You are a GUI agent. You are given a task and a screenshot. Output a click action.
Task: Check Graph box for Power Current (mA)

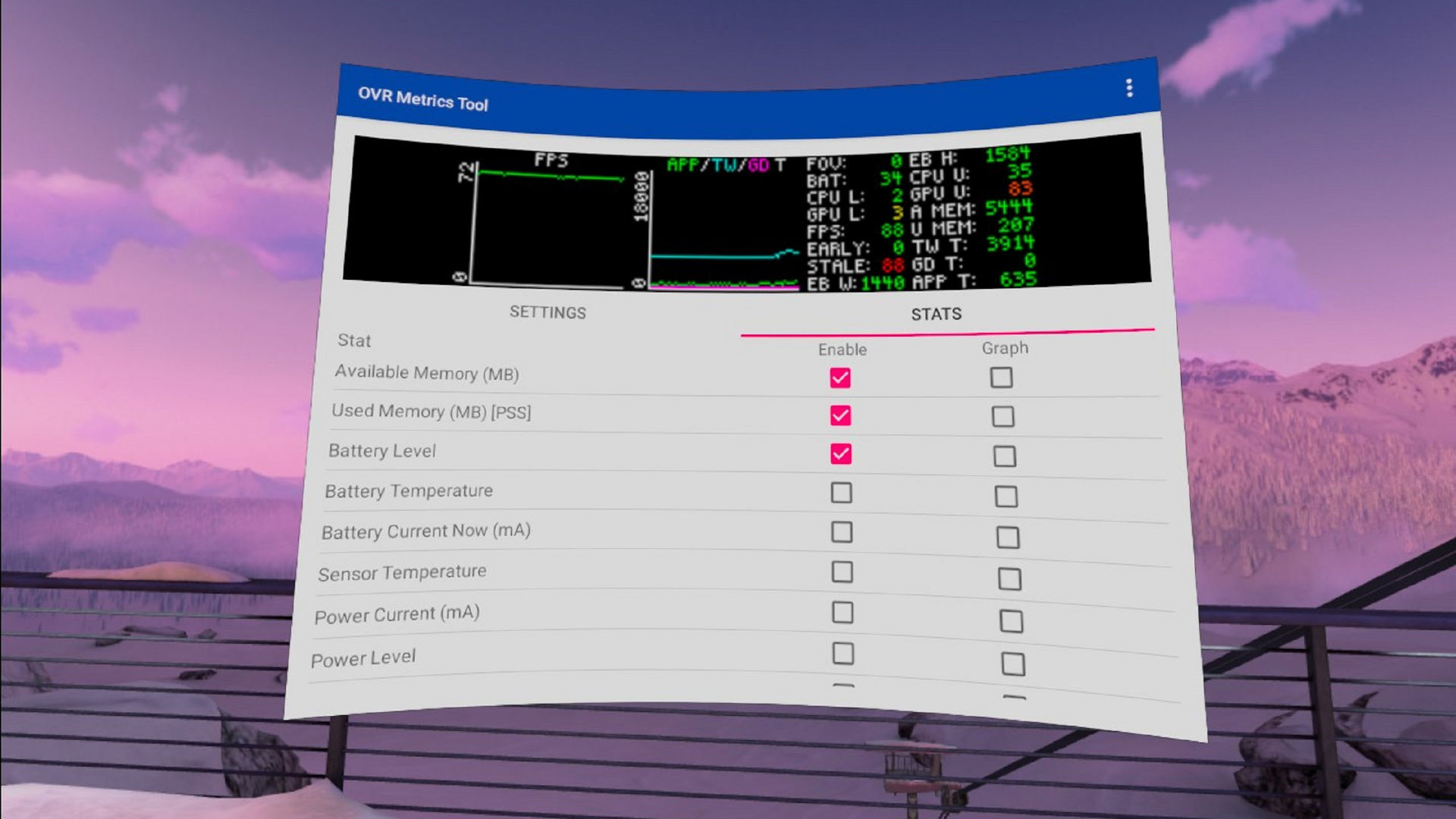pos(1011,622)
